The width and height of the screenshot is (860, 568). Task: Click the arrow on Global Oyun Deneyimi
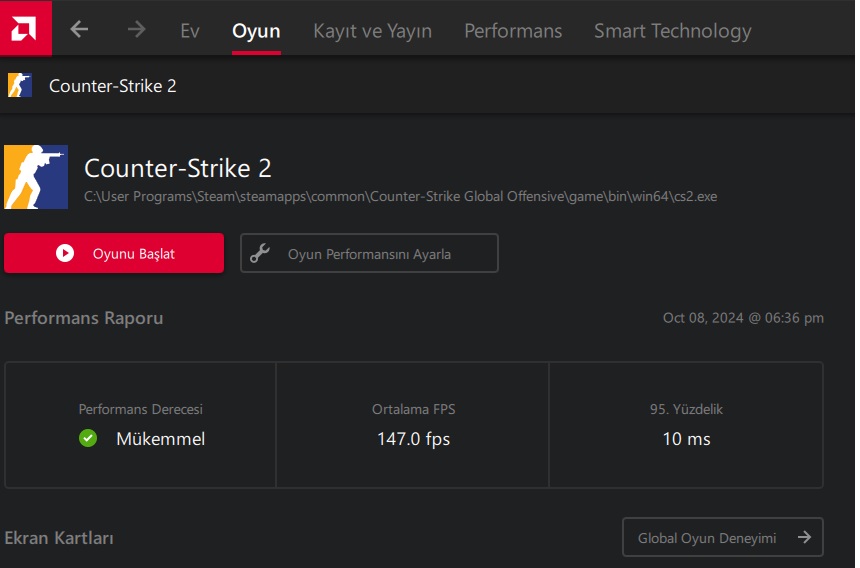pyautogui.click(x=804, y=537)
